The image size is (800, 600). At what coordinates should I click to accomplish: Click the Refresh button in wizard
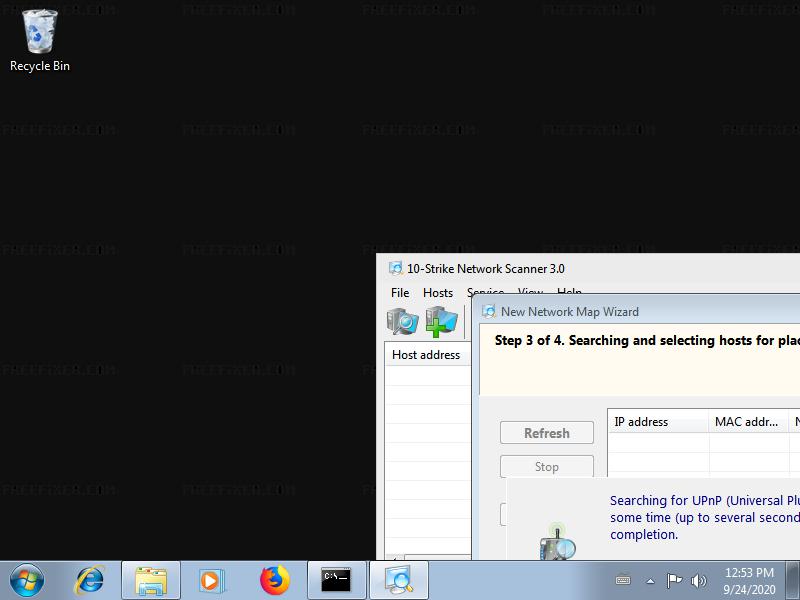(x=546, y=433)
